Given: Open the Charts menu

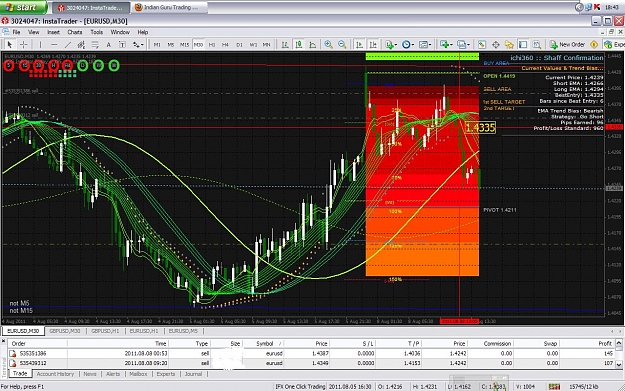Looking at the screenshot, I should [75, 32].
